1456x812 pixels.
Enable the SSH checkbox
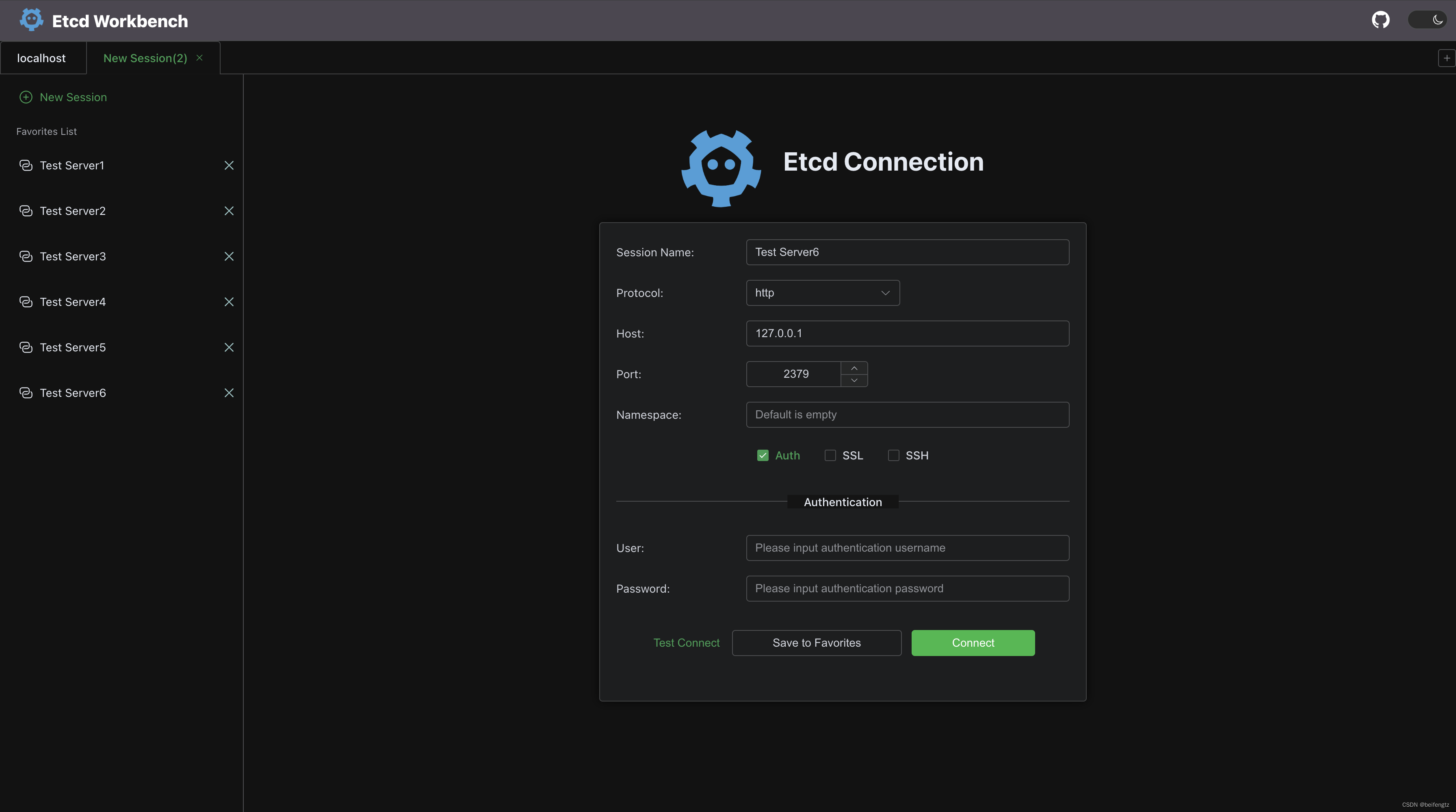point(893,455)
